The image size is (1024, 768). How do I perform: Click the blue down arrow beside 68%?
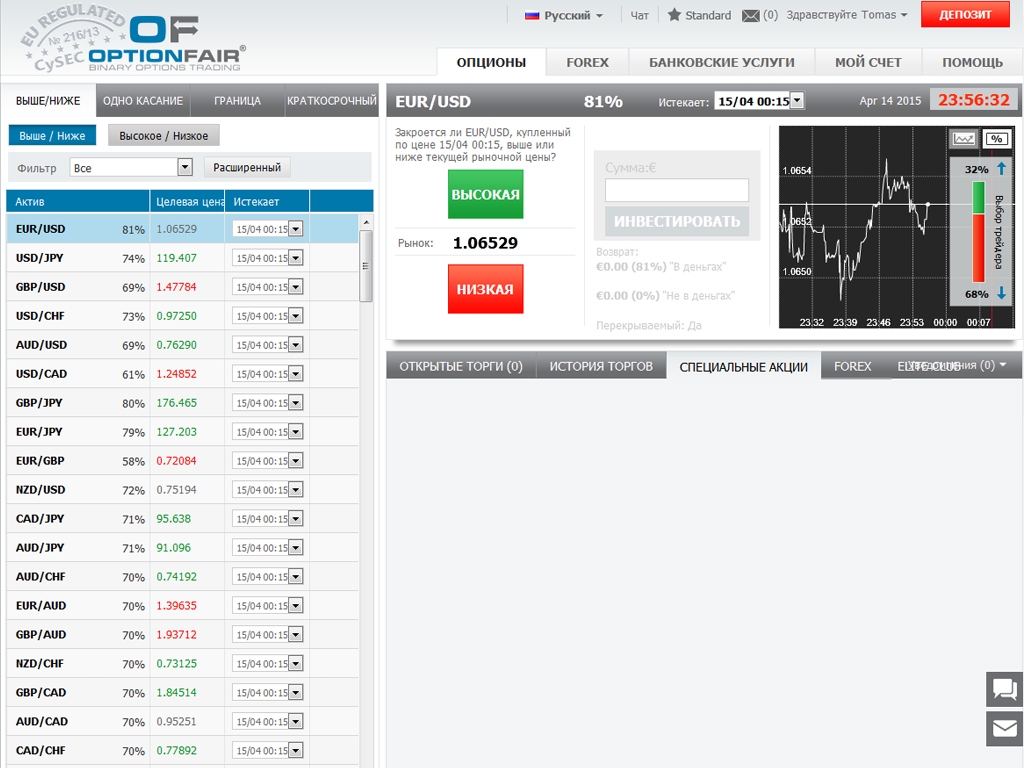point(1001,294)
